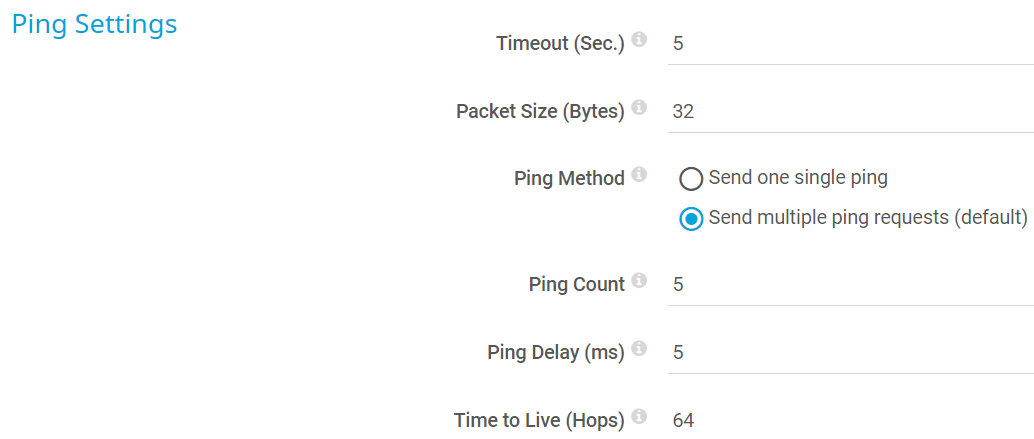Viewport: 1034px width, 439px height.
Task: Click the Time to Live info icon
Action: (640, 416)
